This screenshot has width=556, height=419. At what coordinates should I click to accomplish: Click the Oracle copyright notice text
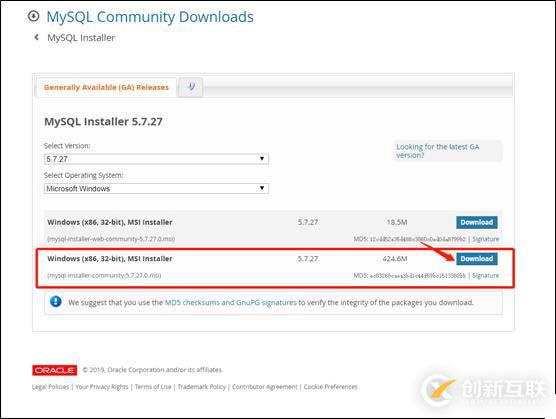(152, 370)
